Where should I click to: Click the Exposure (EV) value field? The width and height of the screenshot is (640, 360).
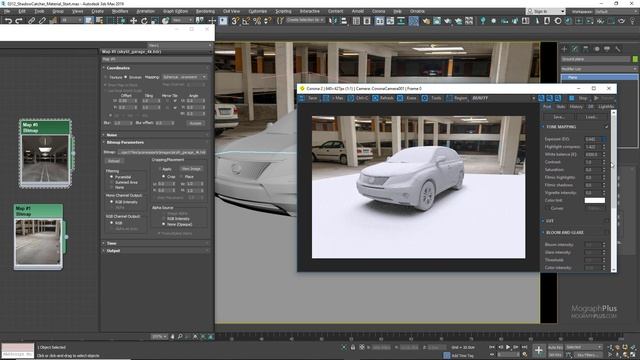(592, 139)
